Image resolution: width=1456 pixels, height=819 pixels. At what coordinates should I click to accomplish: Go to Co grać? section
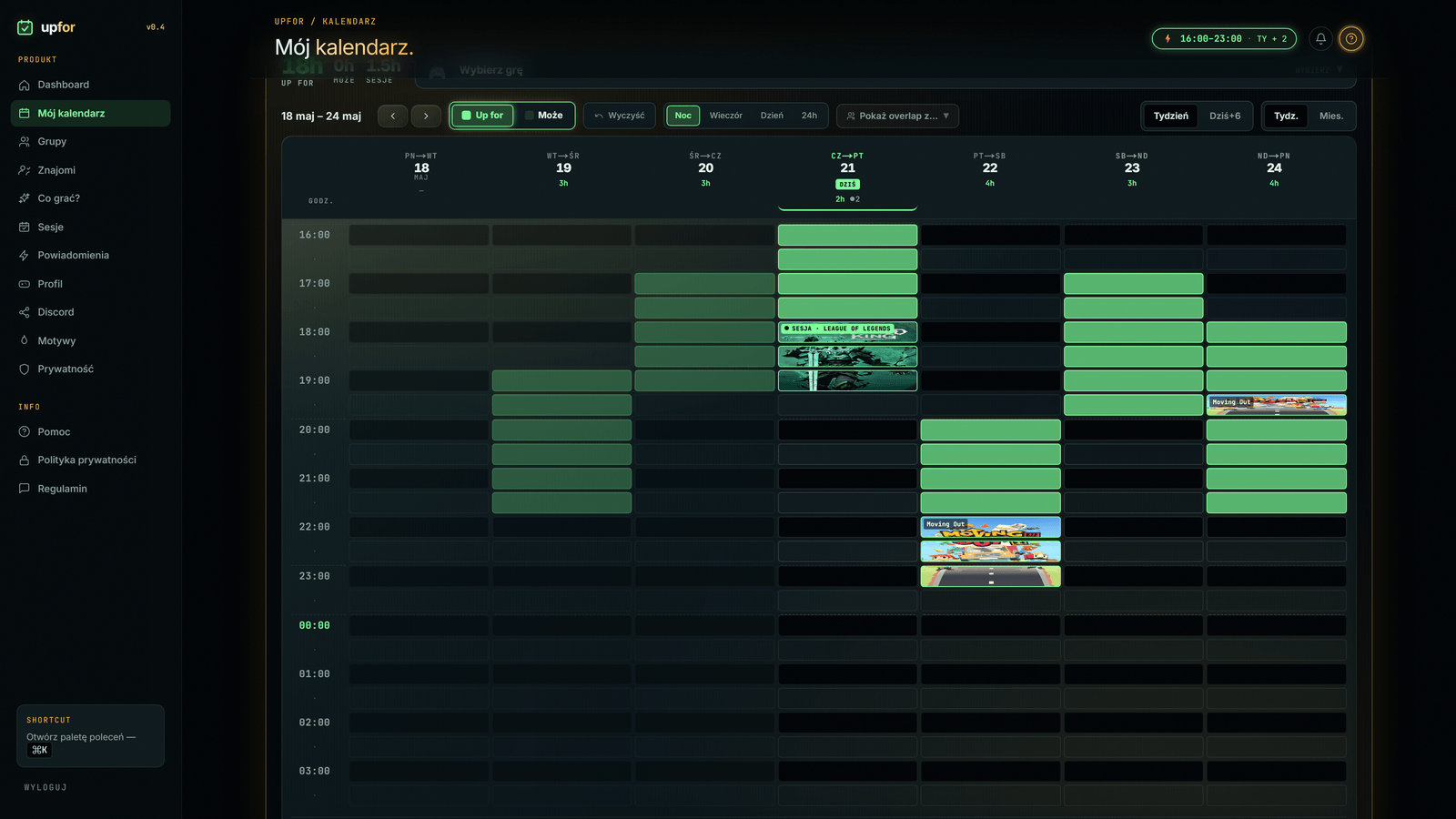(90, 198)
